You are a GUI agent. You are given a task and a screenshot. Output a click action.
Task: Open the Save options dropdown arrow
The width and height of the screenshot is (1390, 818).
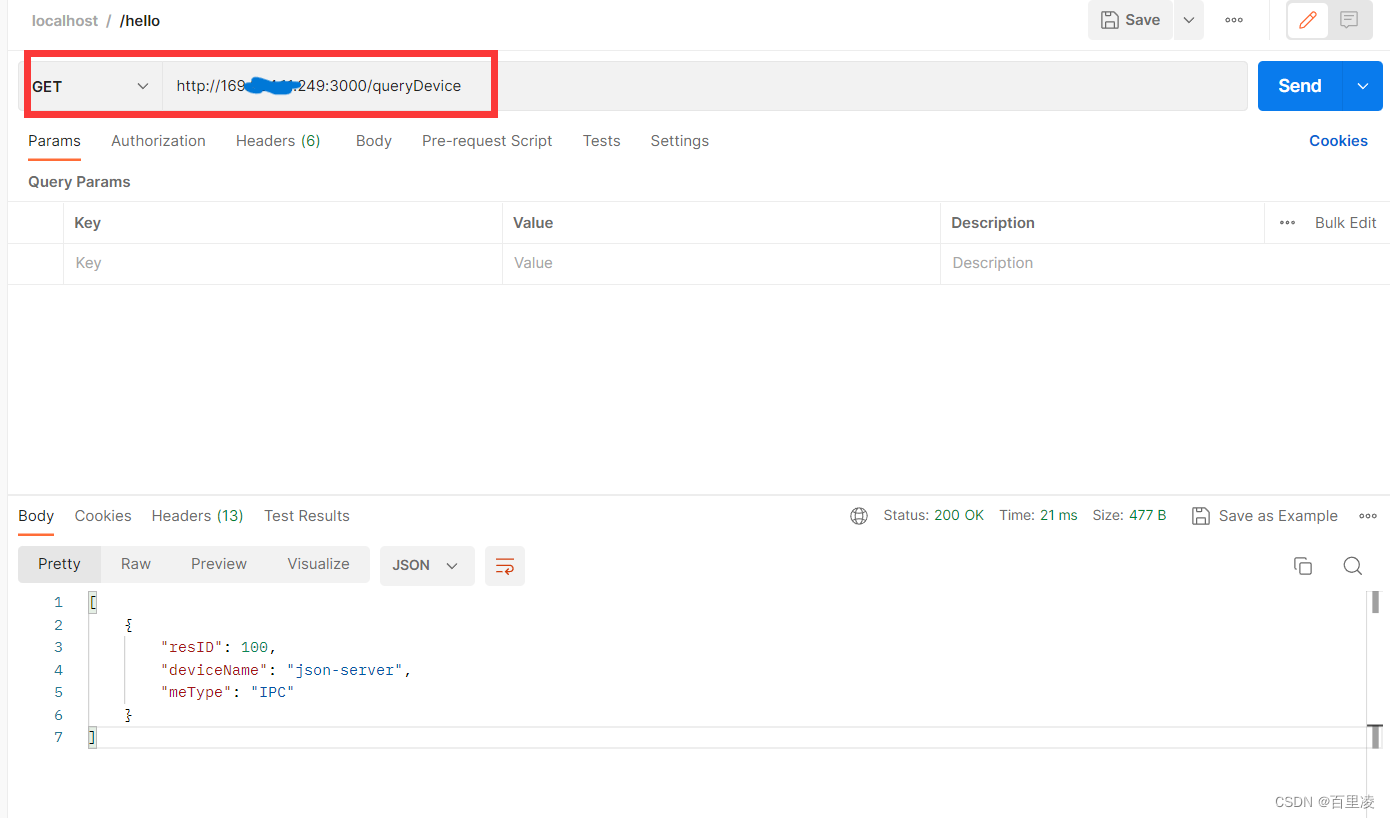[1189, 20]
